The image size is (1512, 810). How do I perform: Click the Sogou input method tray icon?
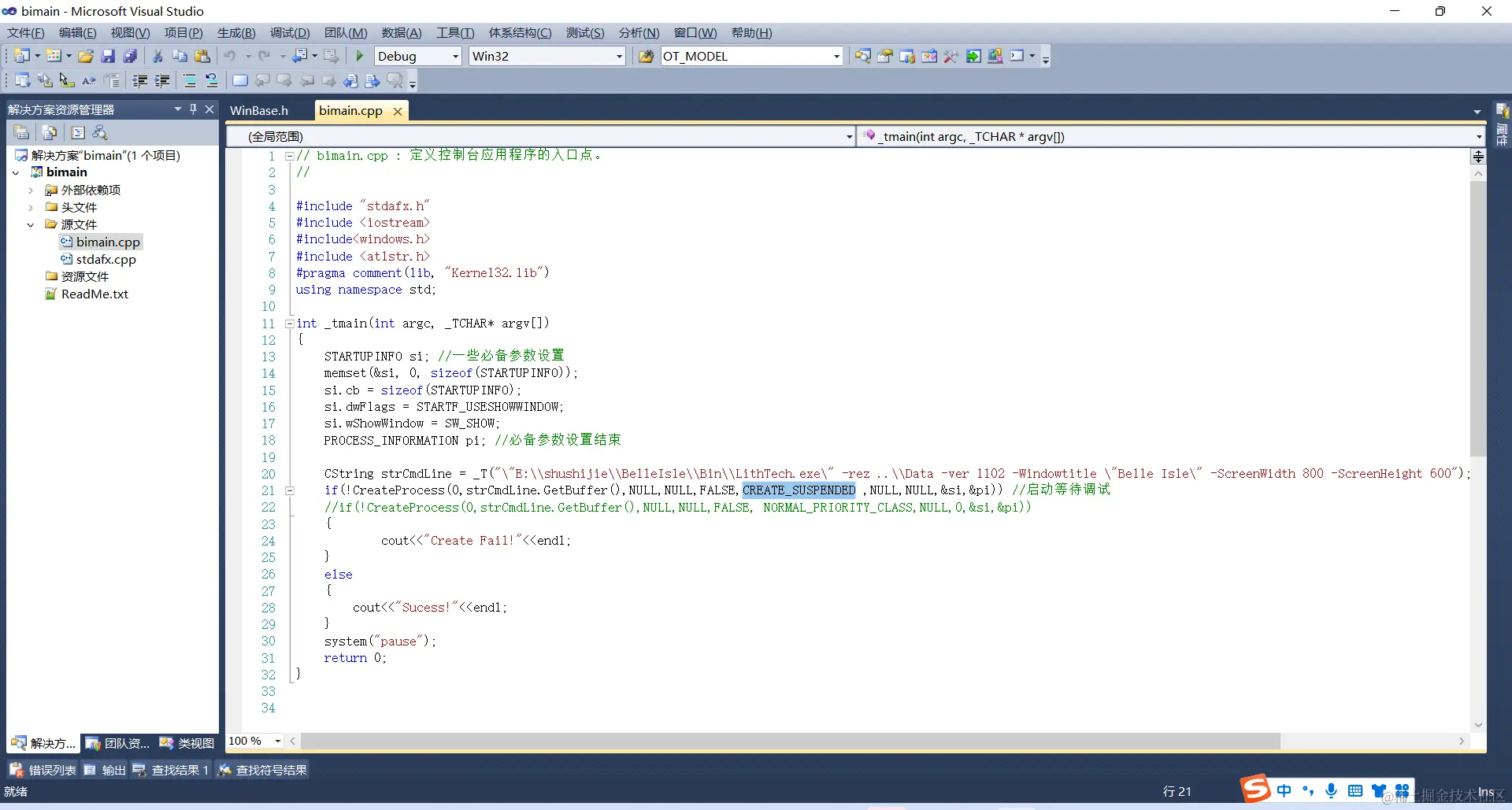(1255, 789)
